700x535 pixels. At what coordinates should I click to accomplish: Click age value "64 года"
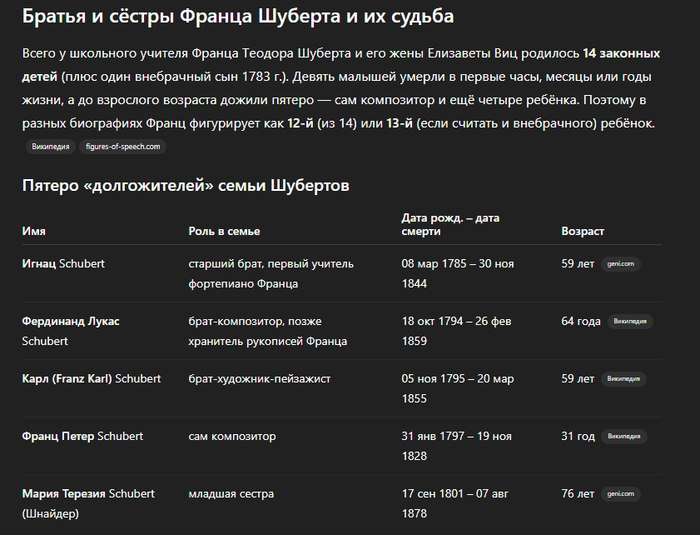click(x=581, y=322)
